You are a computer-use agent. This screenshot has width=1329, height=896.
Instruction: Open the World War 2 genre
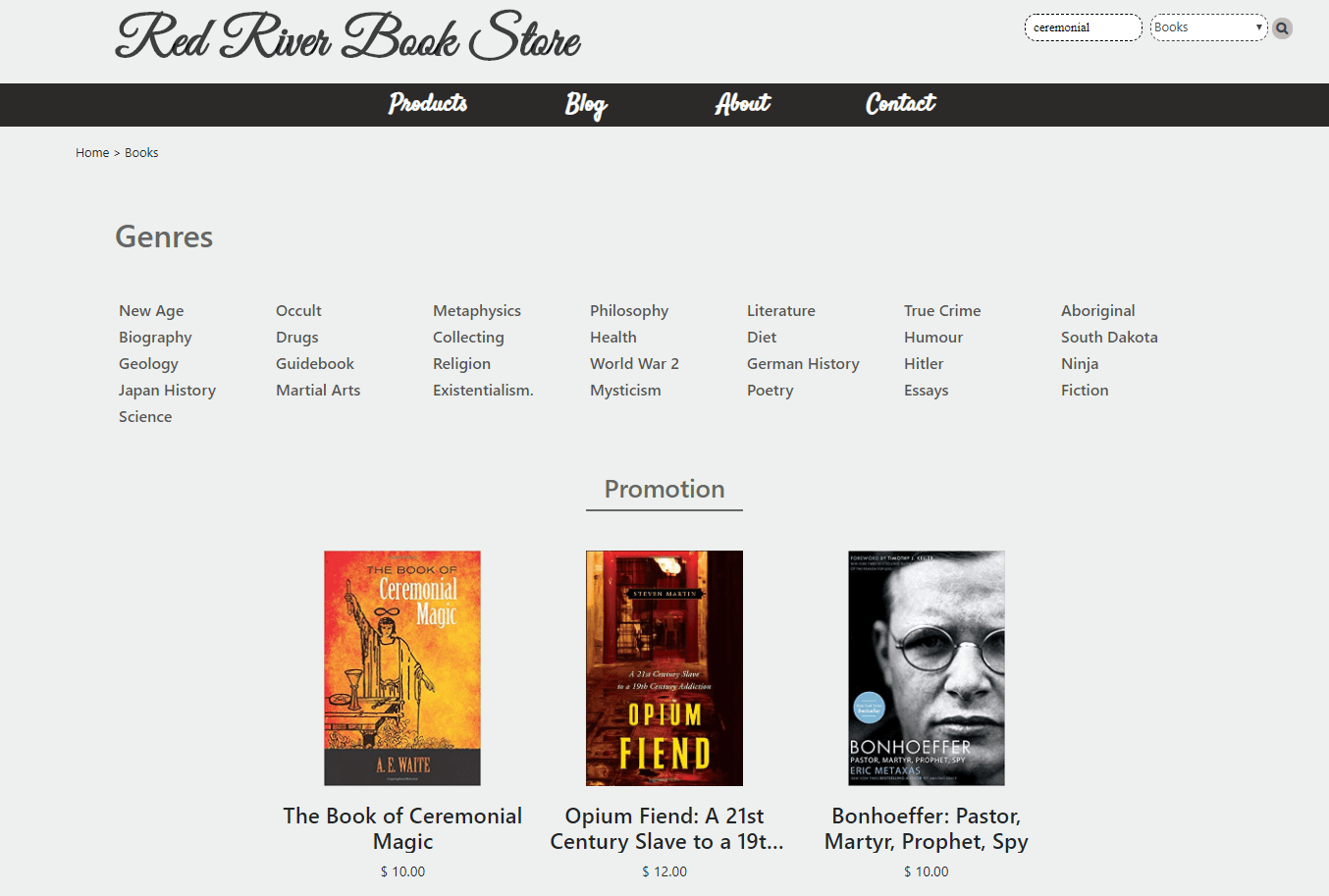tap(634, 364)
